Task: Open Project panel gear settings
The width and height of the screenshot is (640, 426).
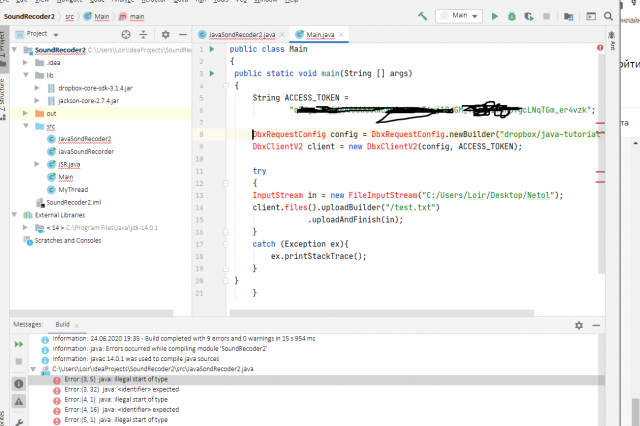Action: pyautogui.click(x=165, y=35)
